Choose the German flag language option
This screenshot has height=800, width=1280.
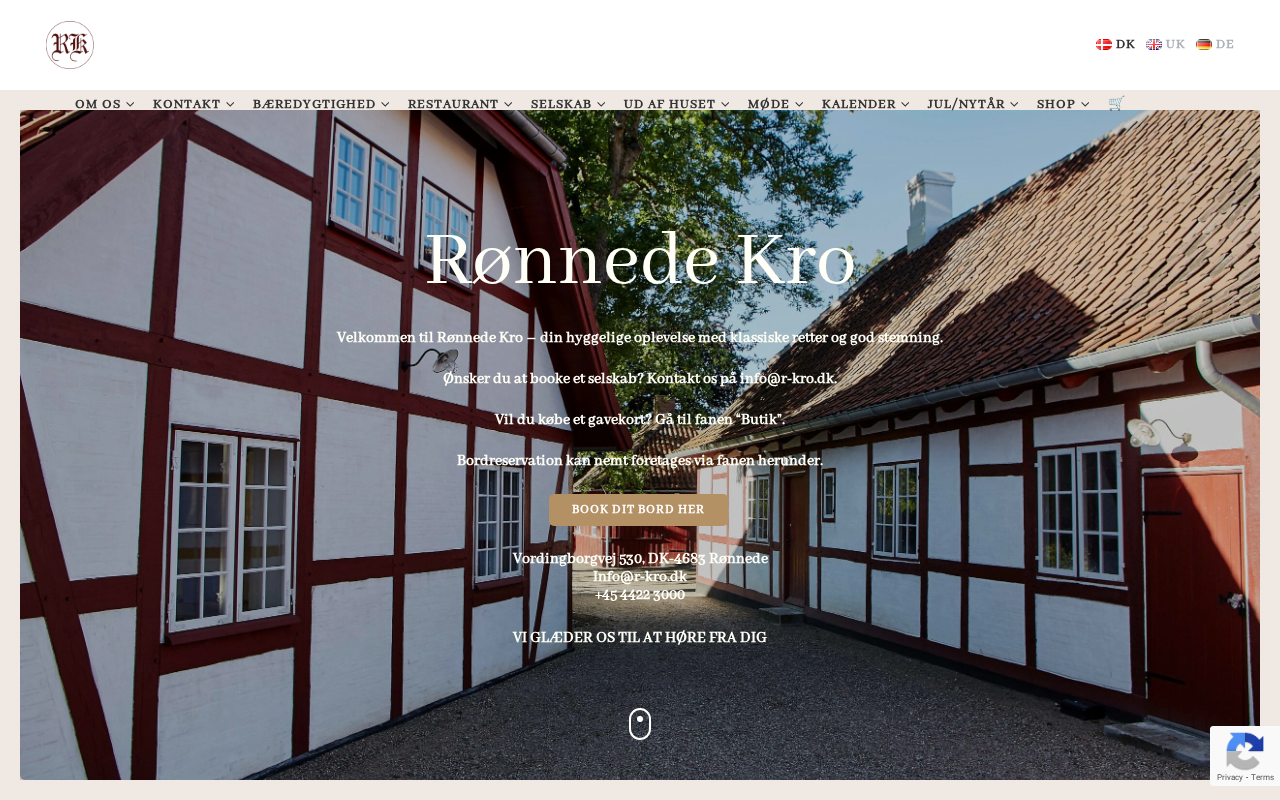1215,44
